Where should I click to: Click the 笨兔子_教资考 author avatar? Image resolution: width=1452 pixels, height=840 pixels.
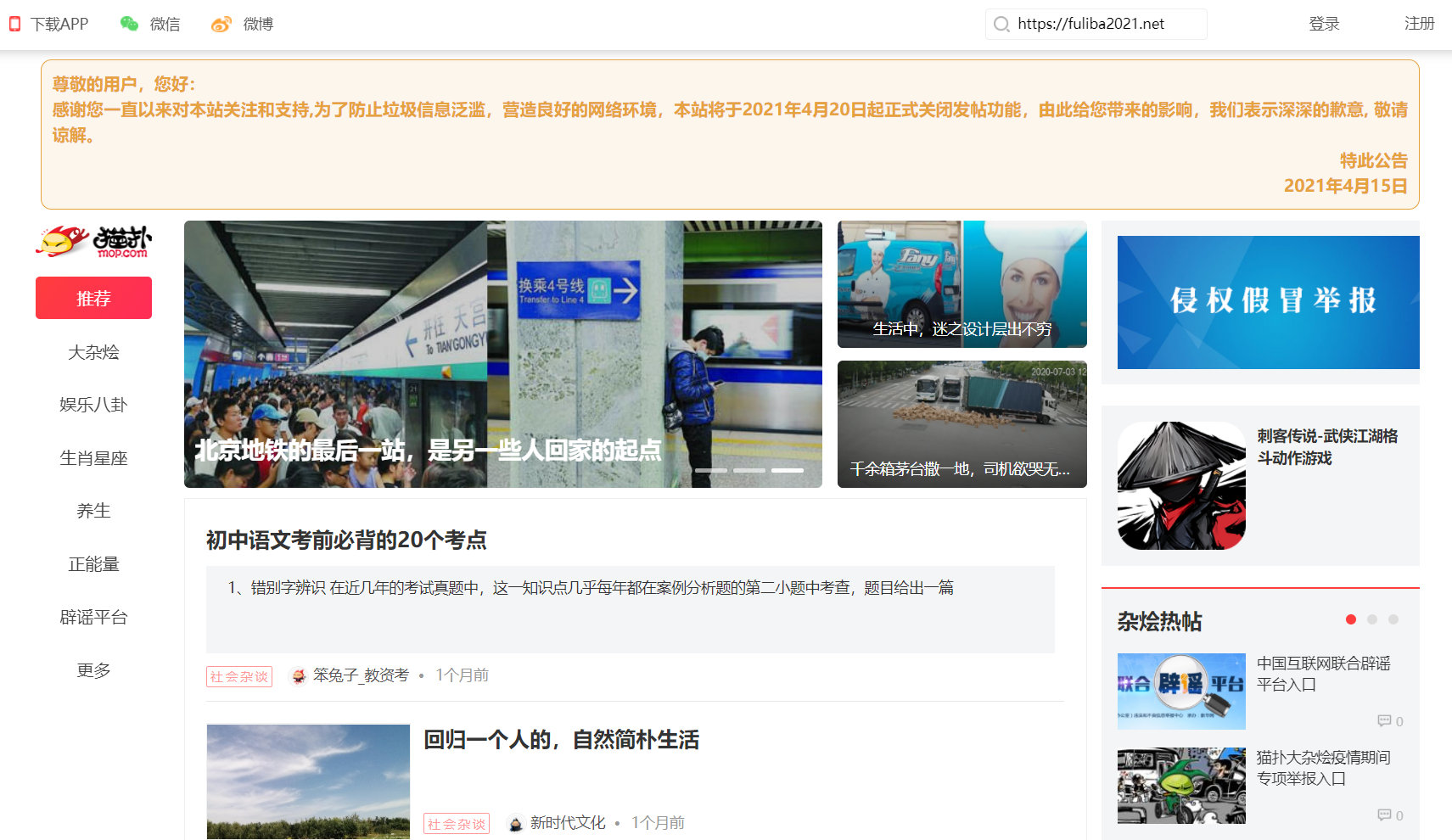[x=298, y=676]
